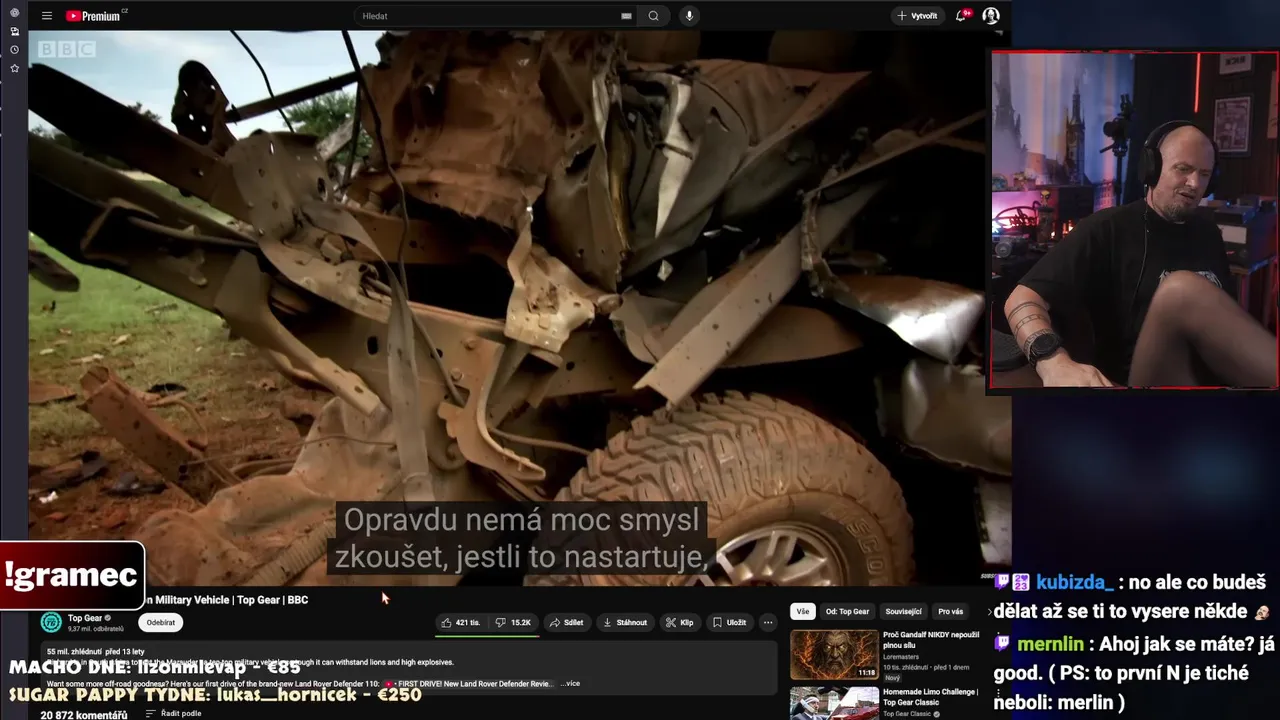This screenshot has height=720, width=1280.
Task: Open Homemade Limo Challenge video title
Action: (x=931, y=697)
